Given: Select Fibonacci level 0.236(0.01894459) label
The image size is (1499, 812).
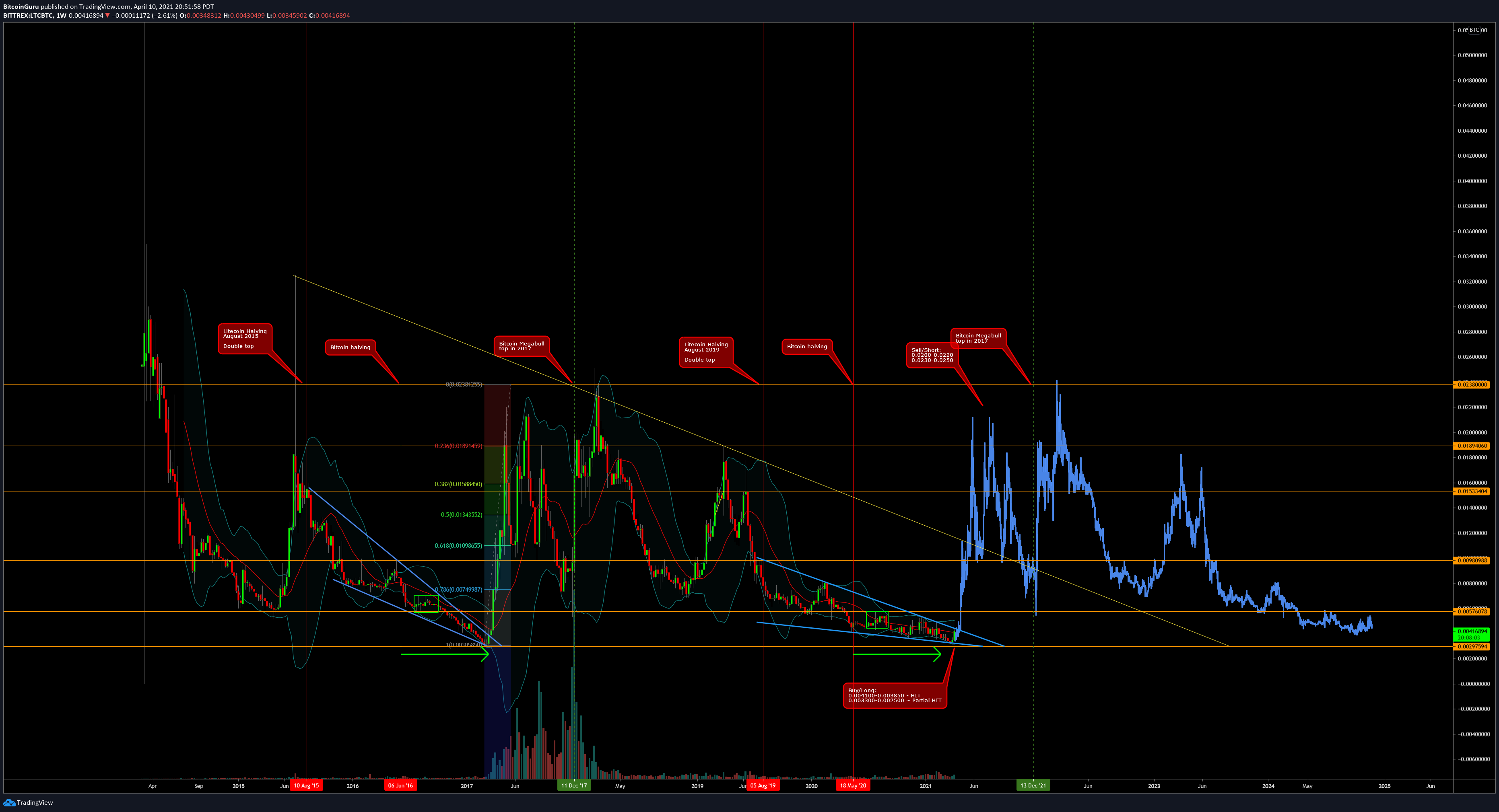Looking at the screenshot, I should pos(458,446).
